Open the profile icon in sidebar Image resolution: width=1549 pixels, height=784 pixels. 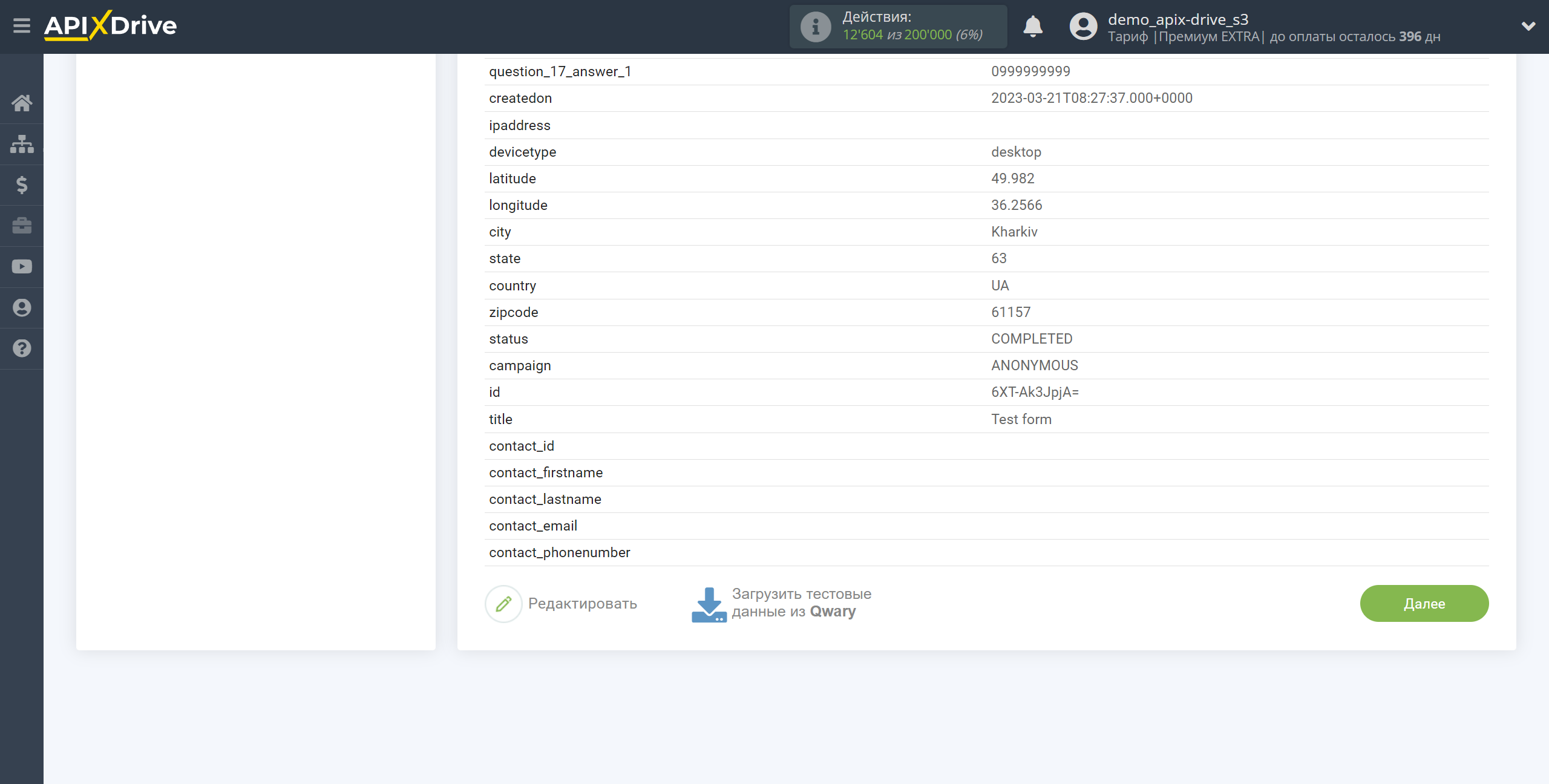pos(22,307)
